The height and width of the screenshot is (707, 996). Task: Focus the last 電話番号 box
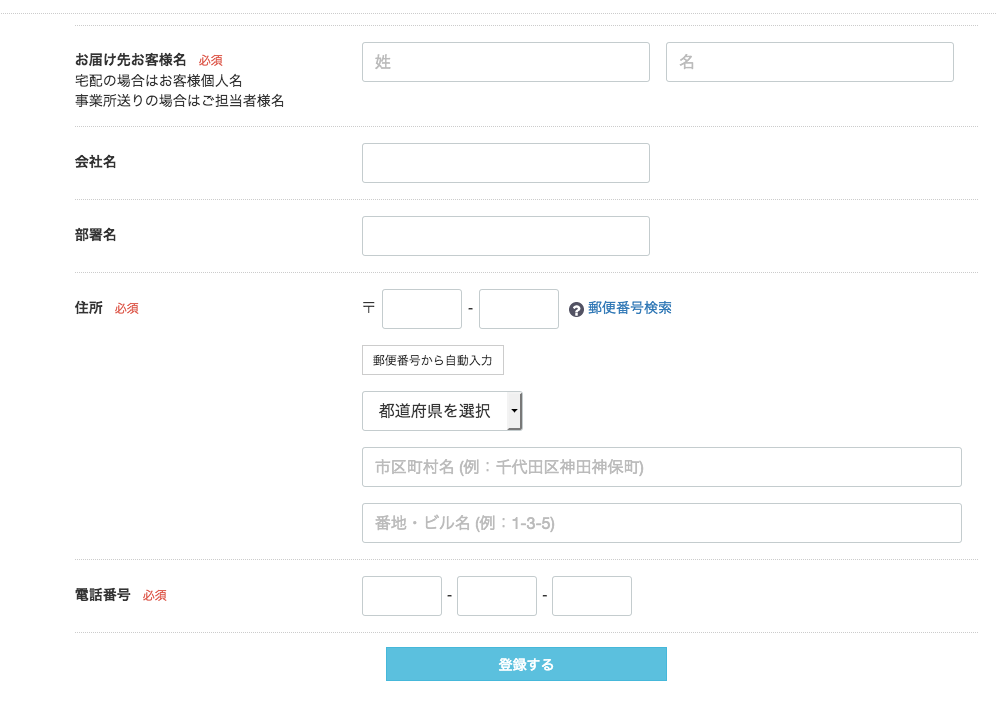pyautogui.click(x=591, y=596)
